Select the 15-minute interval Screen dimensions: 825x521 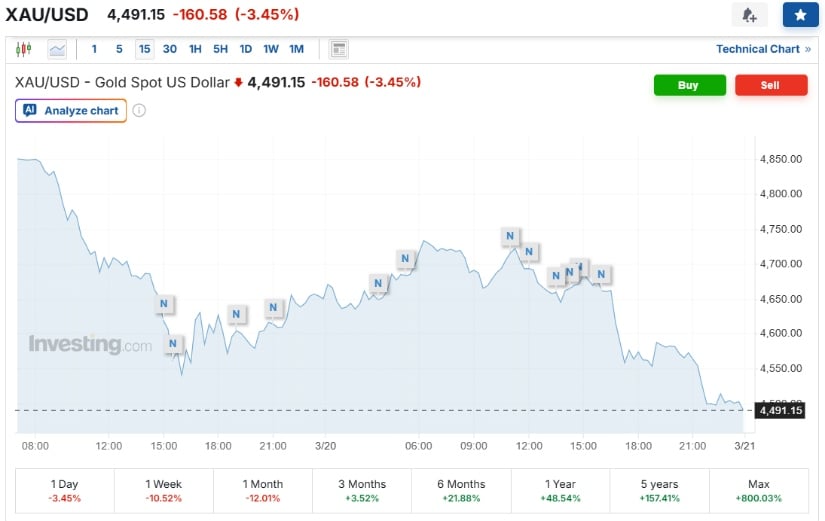(x=145, y=49)
